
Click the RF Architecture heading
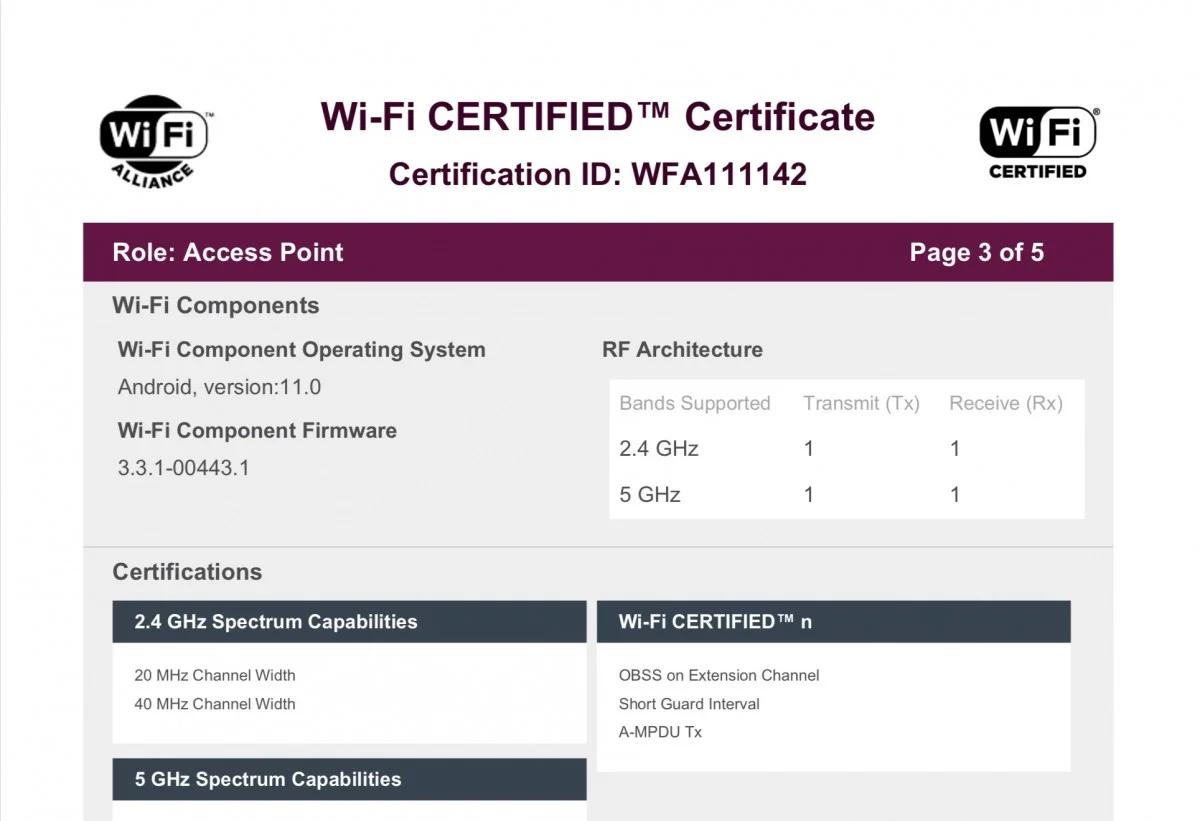(682, 350)
